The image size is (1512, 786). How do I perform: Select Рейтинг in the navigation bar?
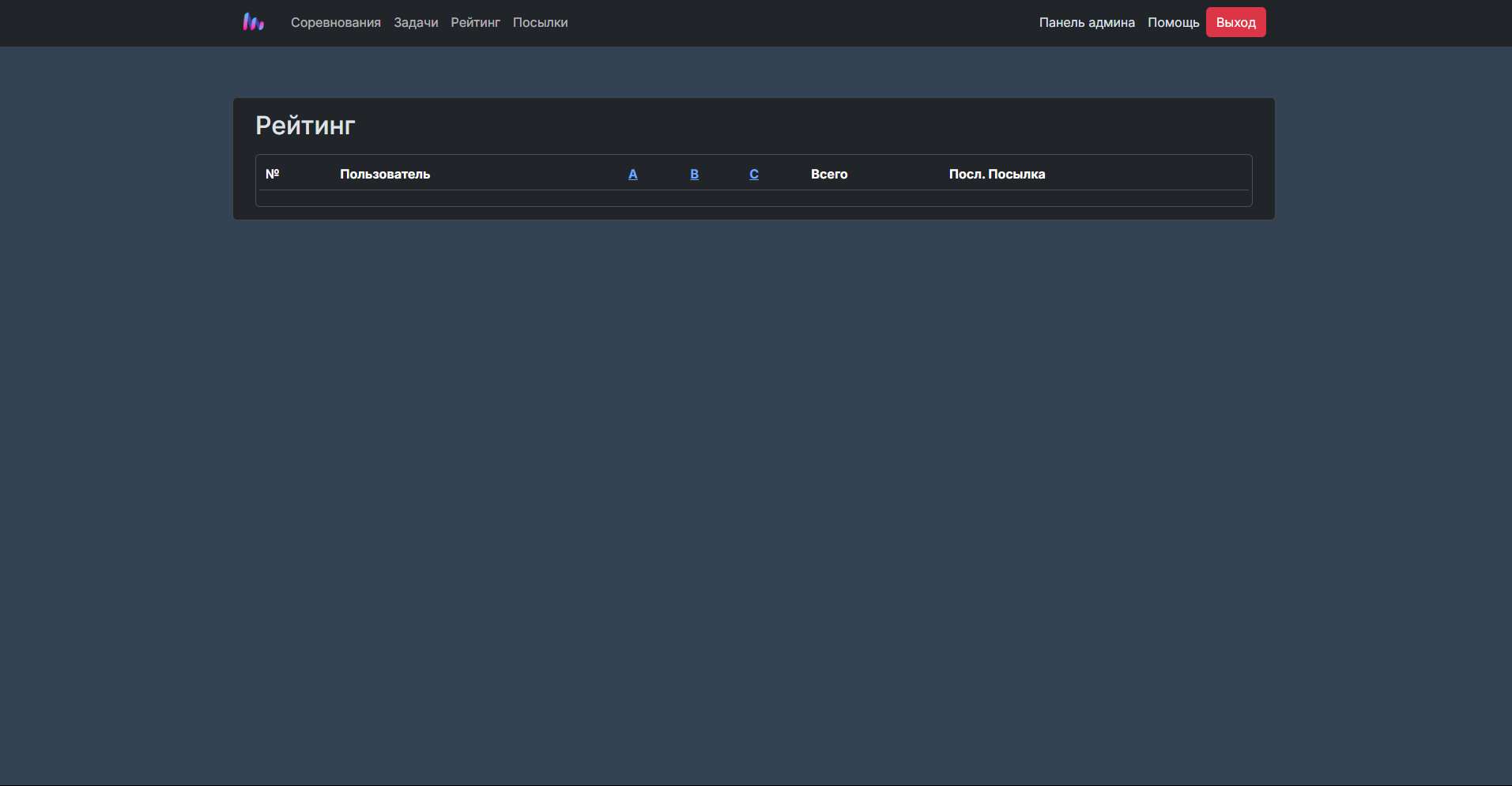click(x=475, y=23)
